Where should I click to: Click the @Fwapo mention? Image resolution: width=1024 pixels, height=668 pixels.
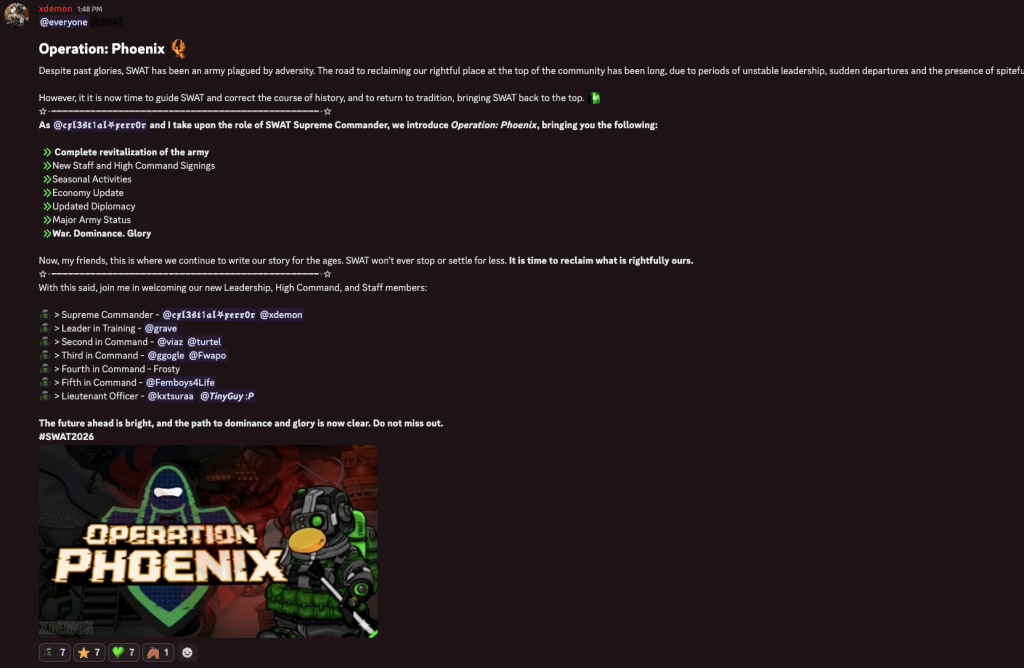208,356
